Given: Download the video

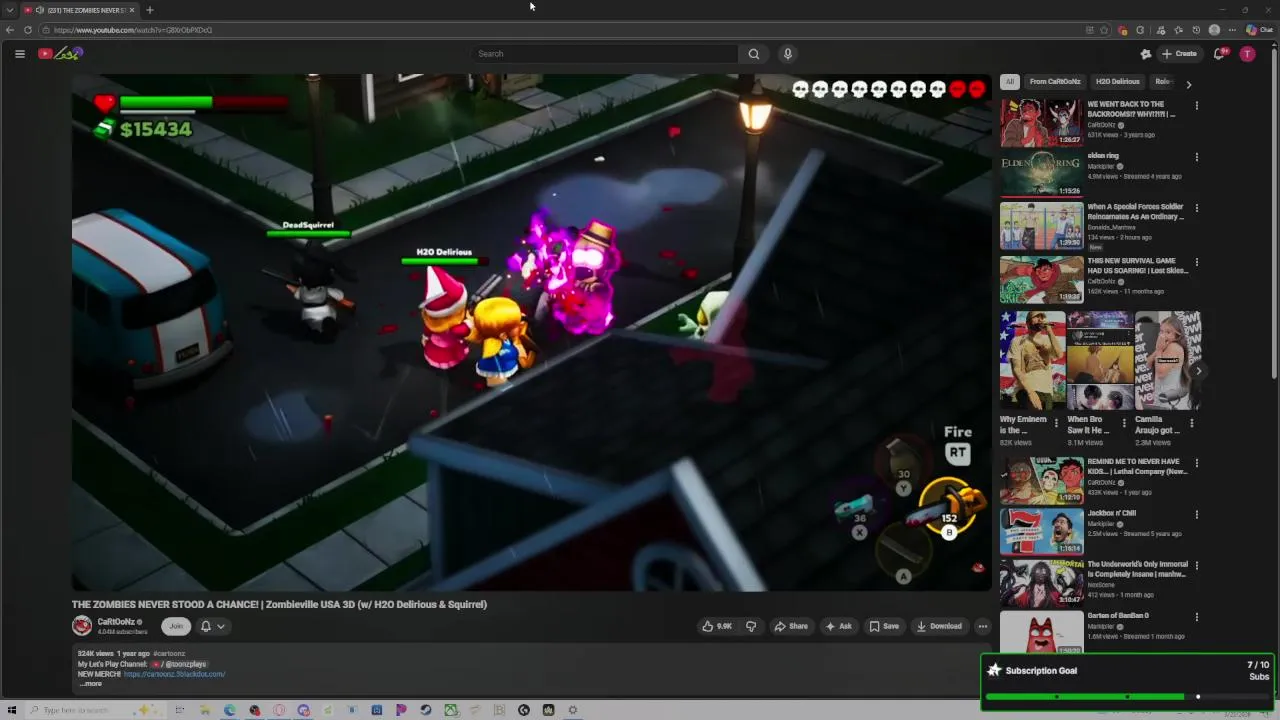Looking at the screenshot, I should coord(939,626).
